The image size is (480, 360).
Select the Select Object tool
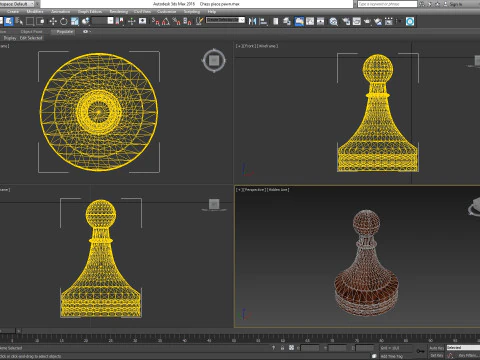9,21
